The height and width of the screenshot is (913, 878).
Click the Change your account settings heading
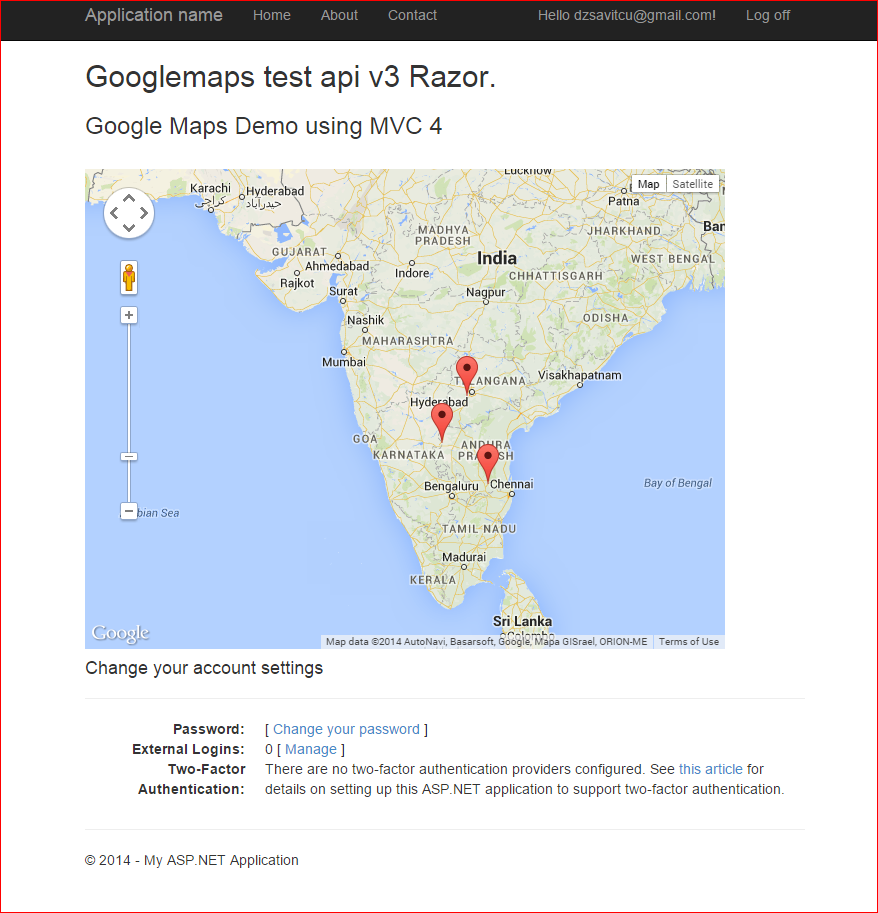pyautogui.click(x=204, y=667)
